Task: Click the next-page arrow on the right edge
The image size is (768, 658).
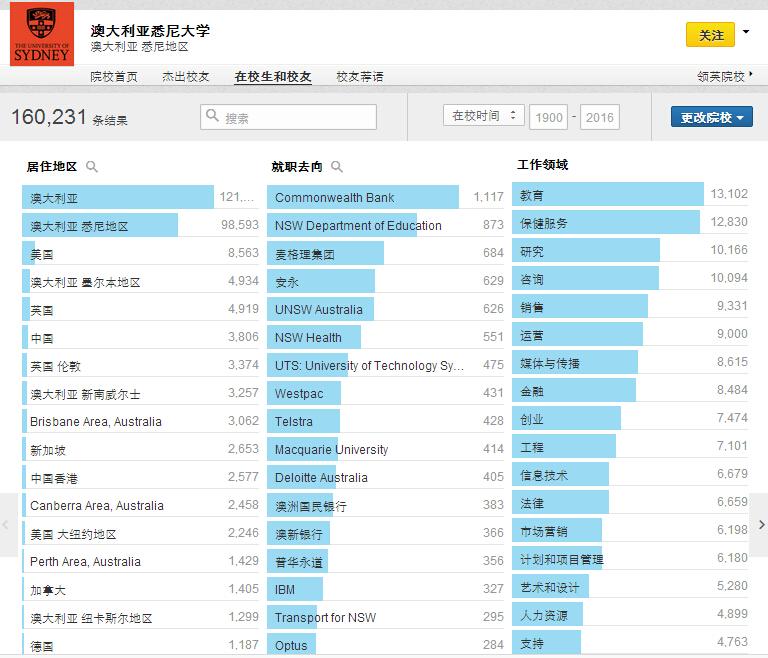Action: (761, 525)
